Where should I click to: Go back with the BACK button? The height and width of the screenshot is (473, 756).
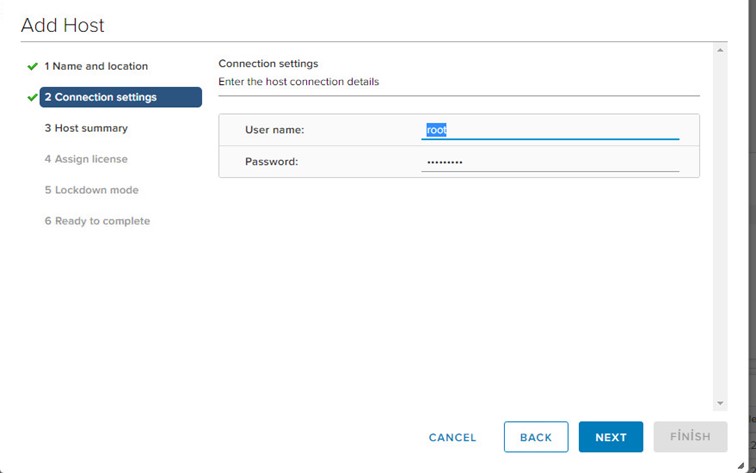536,437
